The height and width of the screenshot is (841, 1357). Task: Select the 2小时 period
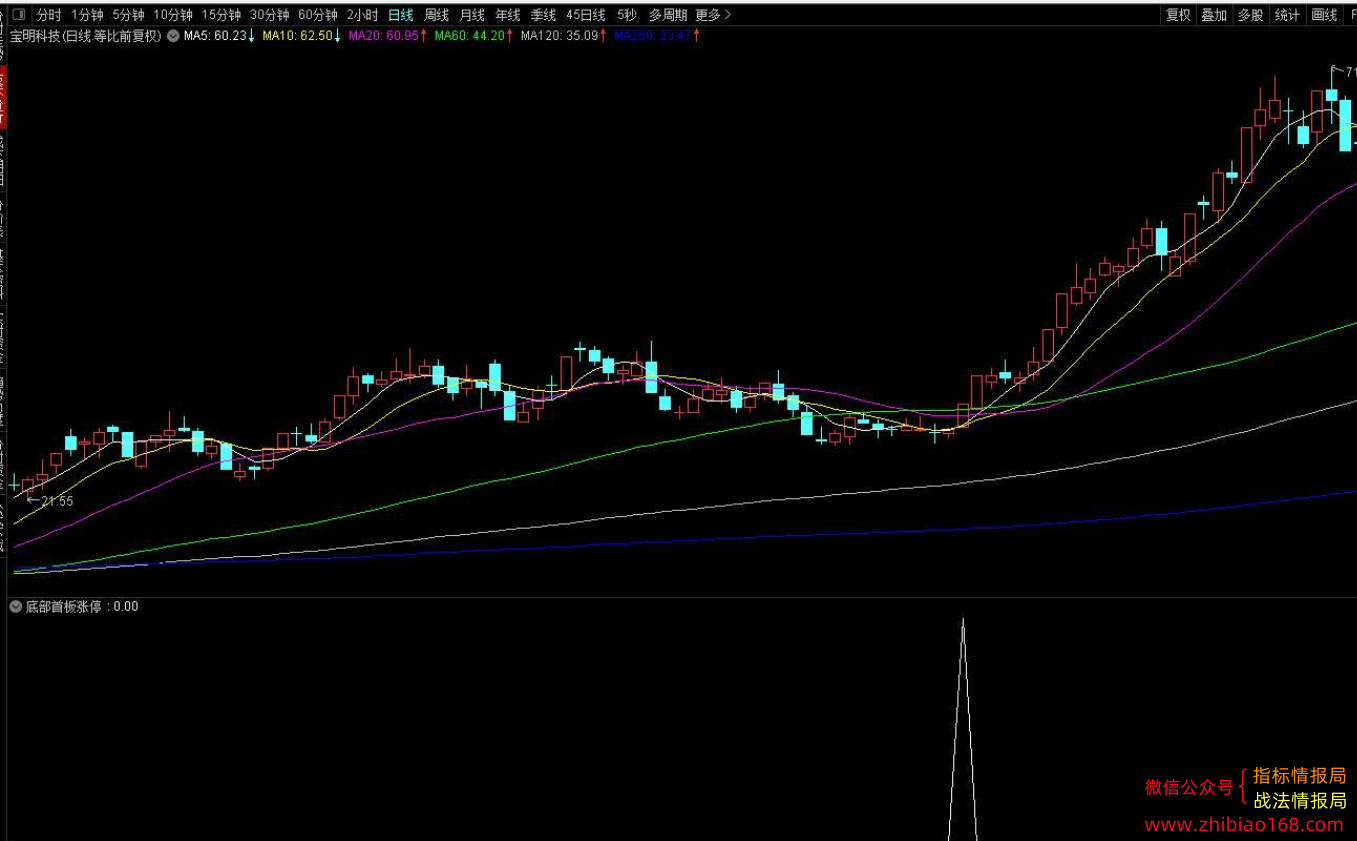(362, 15)
